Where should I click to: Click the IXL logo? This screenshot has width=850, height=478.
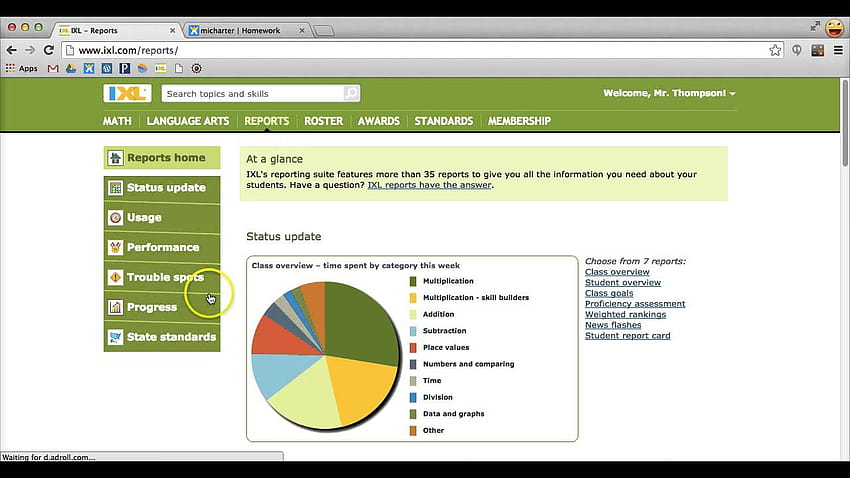pyautogui.click(x=127, y=93)
